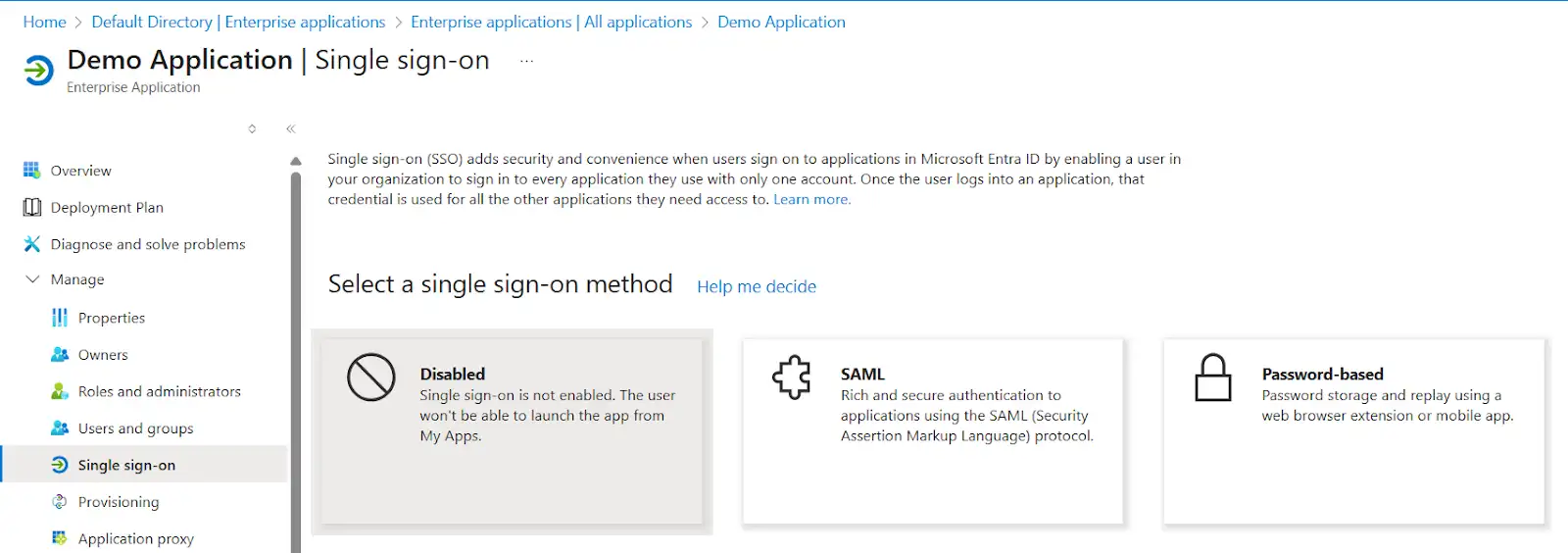Click the Select a single sign-on method heading
The image size is (1568, 553).
500,284
